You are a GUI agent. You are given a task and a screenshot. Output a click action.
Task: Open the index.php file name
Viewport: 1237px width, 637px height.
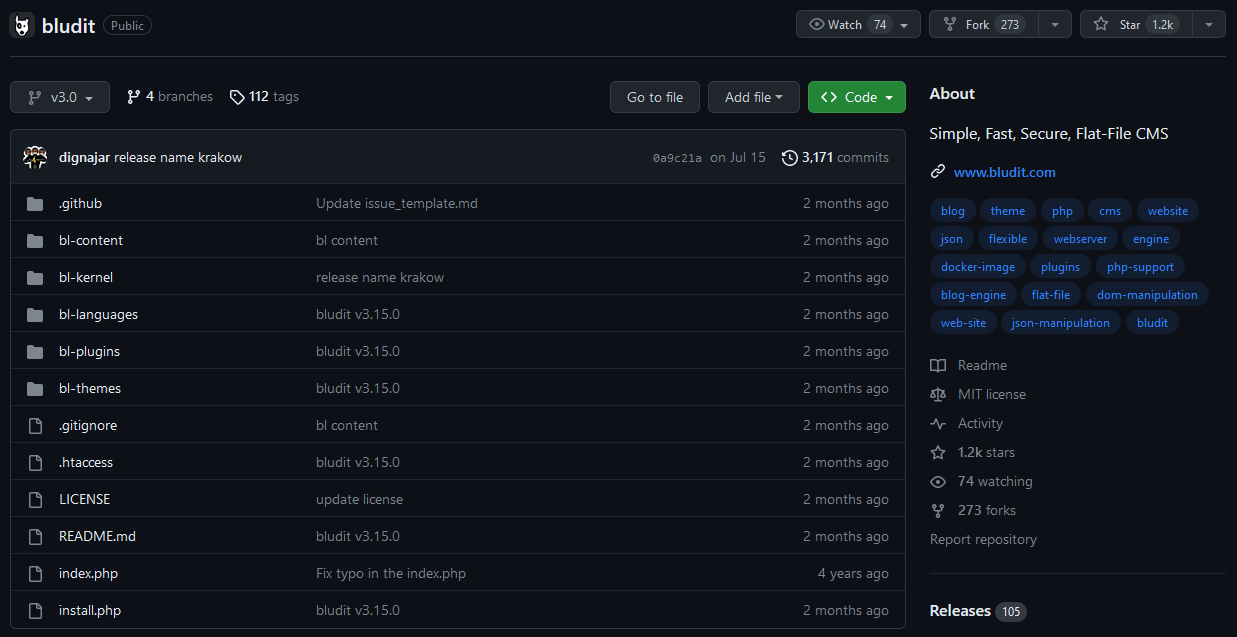88,573
